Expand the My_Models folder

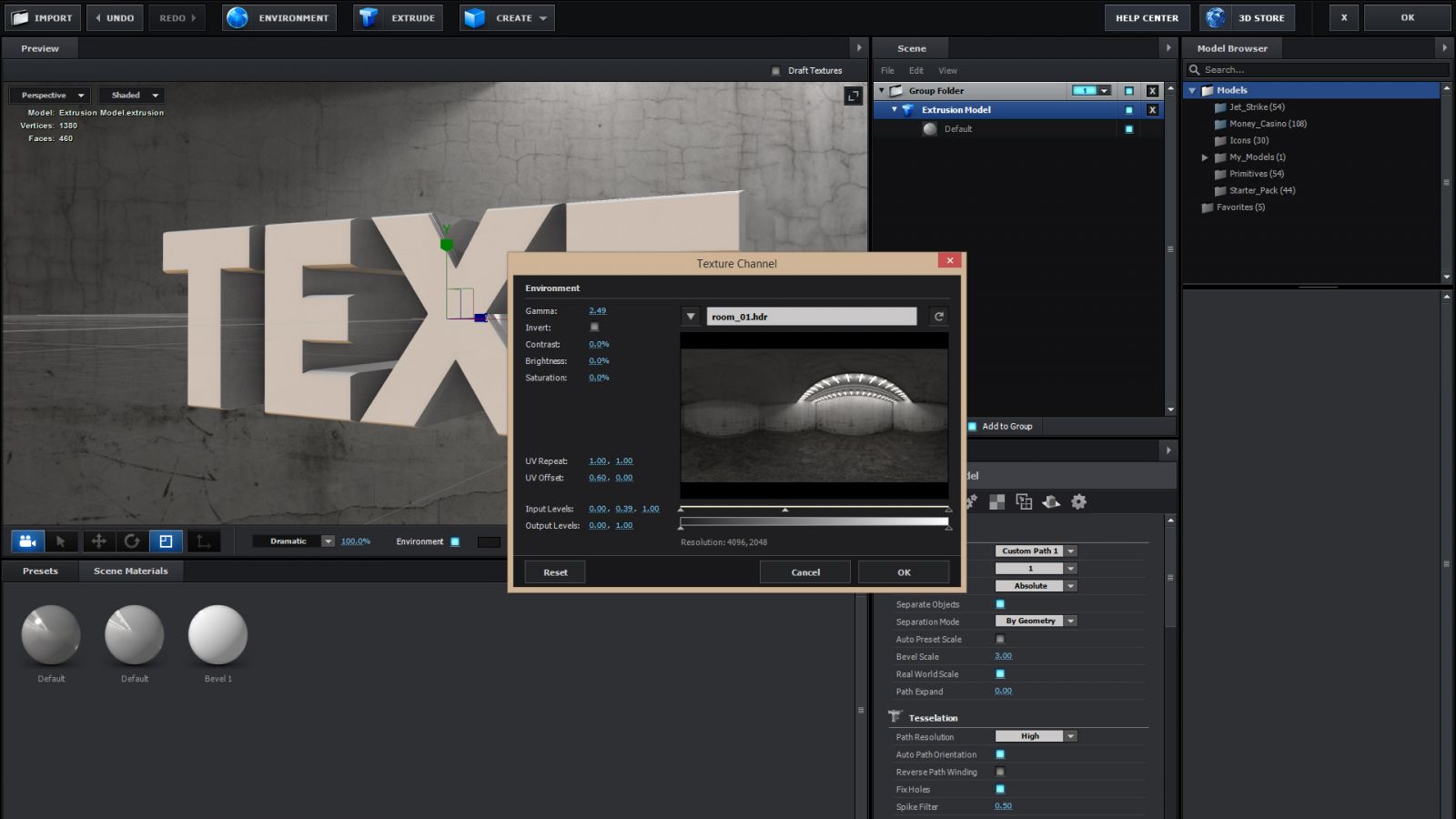pyautogui.click(x=1204, y=157)
